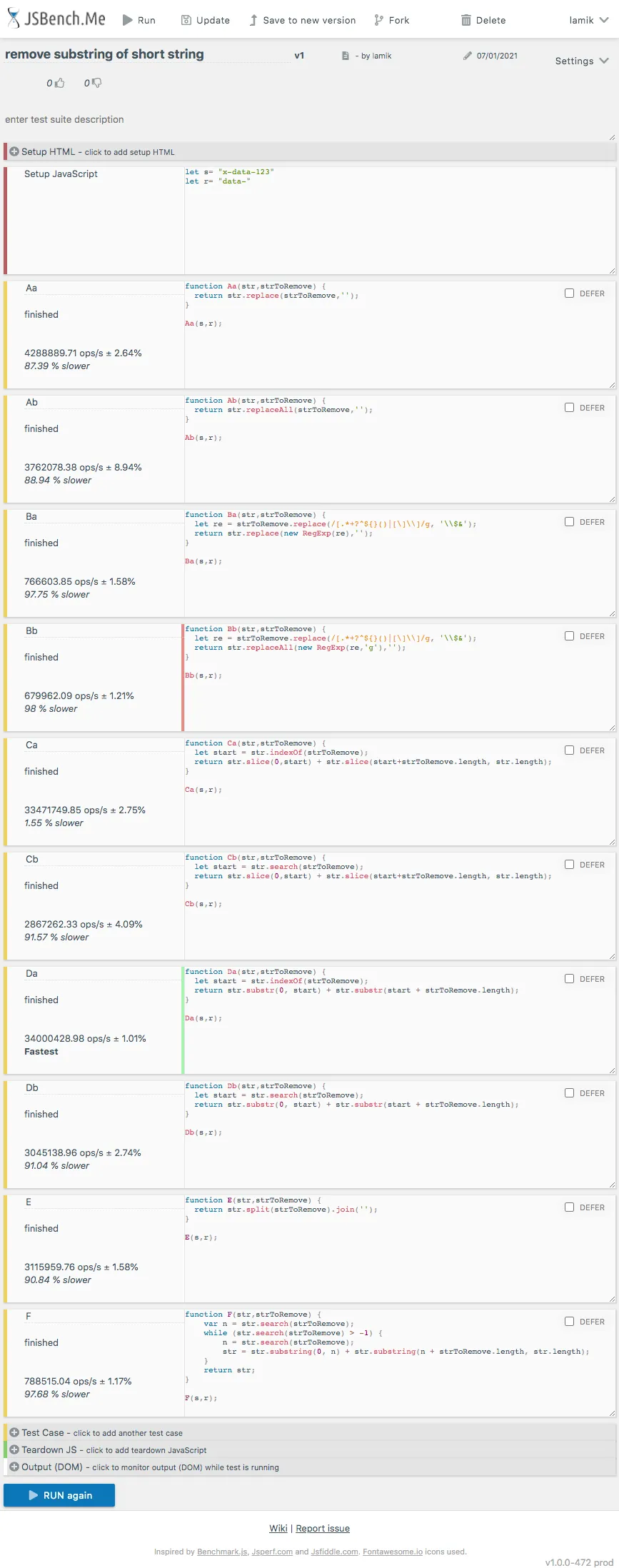This screenshot has width=619, height=1568.
Task: Click Run in the top toolbar
Action: [x=139, y=20]
